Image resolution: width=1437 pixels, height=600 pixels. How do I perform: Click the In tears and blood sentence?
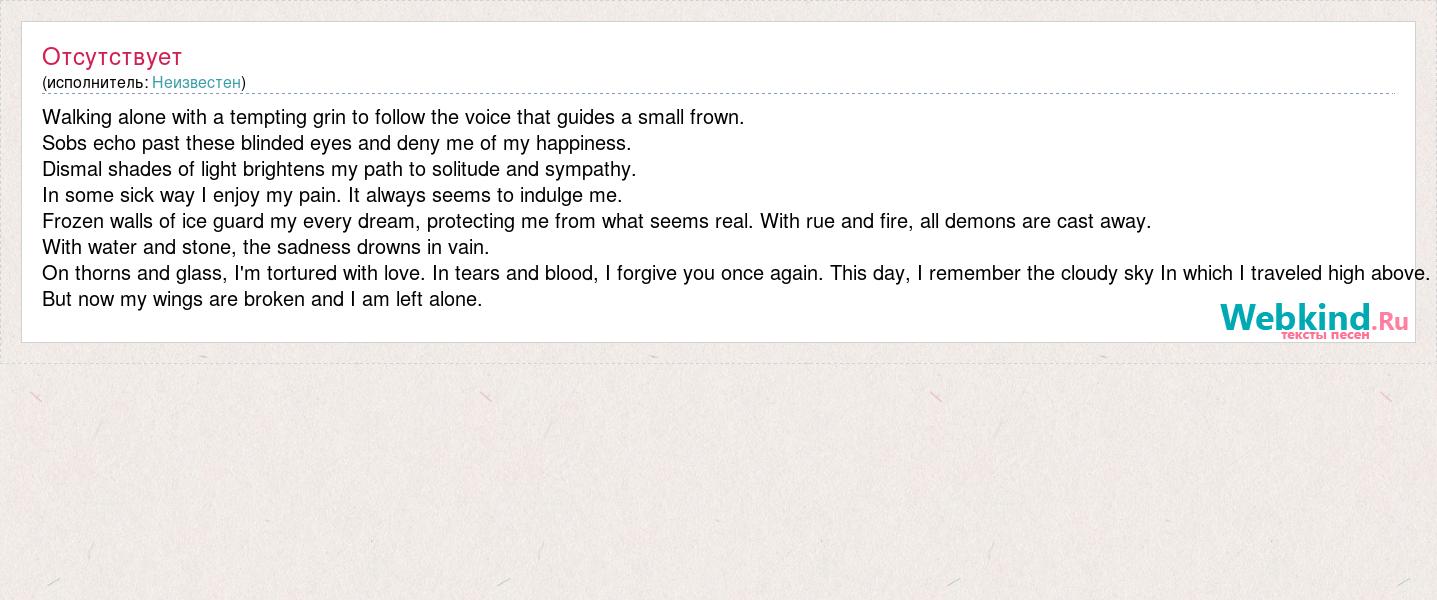[629, 273]
